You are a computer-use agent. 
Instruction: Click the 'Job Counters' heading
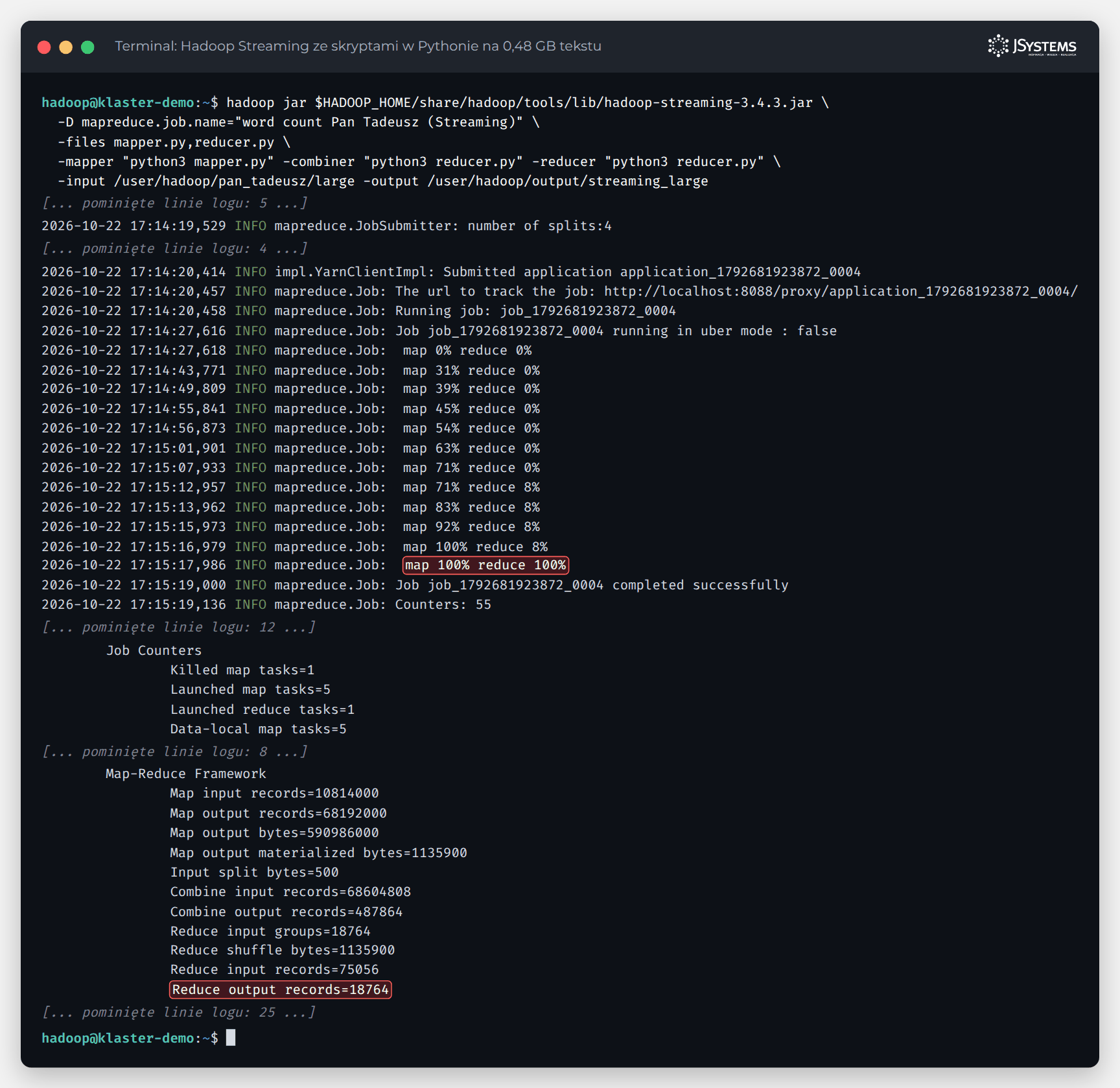coord(154,650)
